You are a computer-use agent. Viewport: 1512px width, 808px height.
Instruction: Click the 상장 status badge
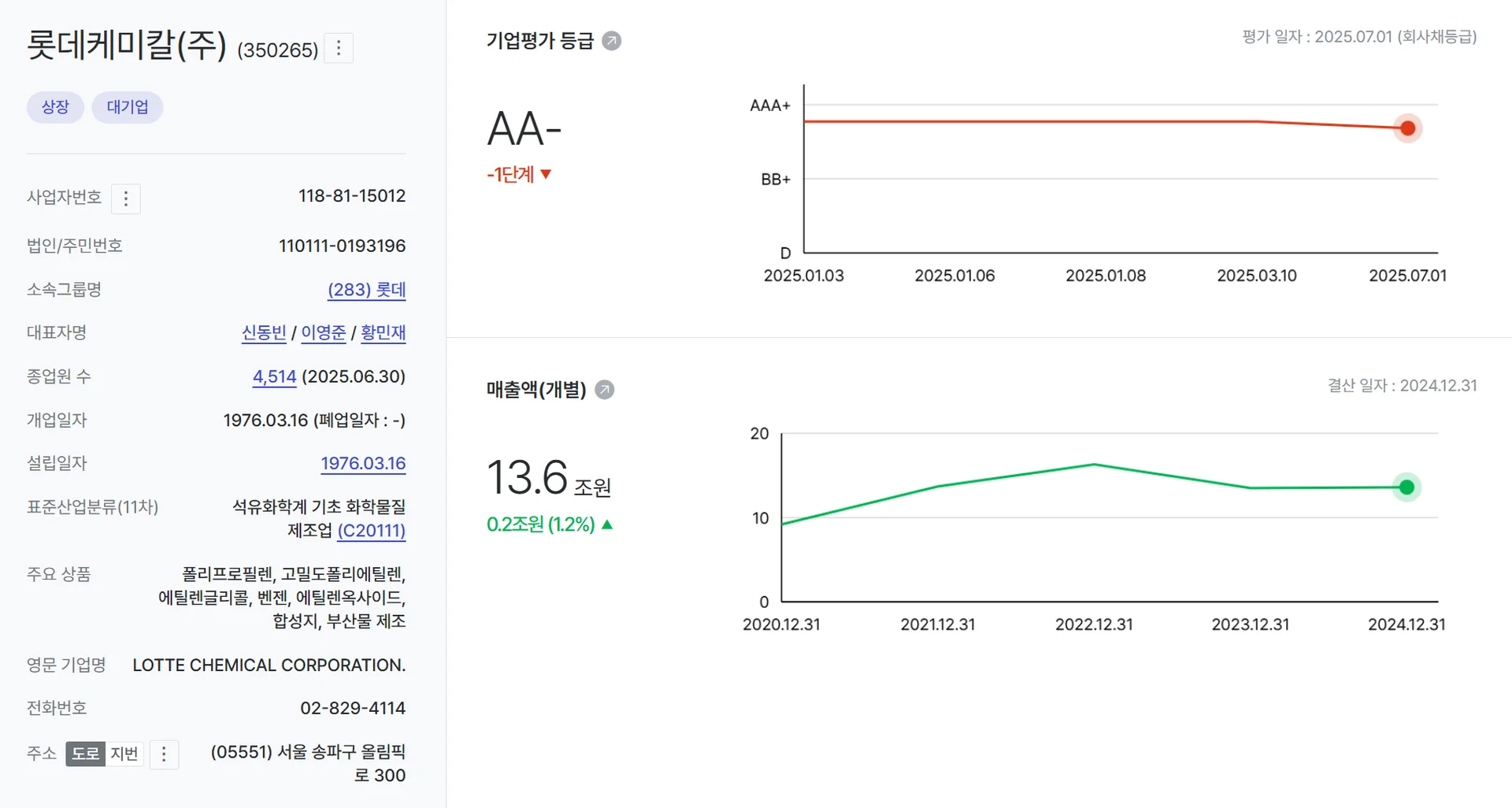point(54,107)
